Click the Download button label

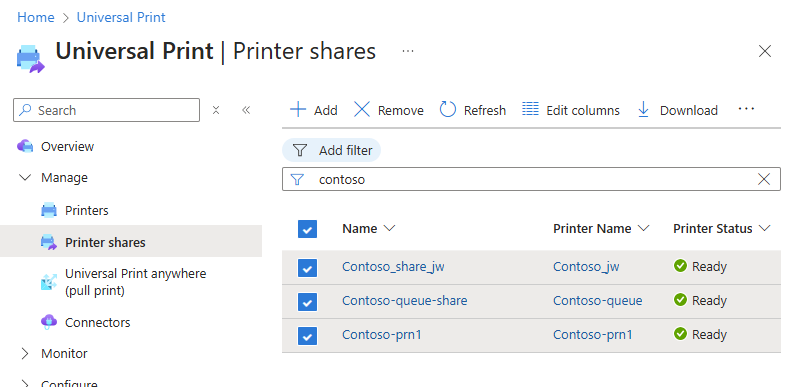tap(689, 110)
